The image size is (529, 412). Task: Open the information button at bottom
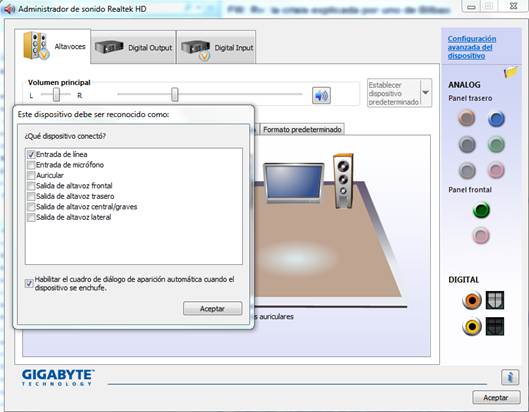point(510,377)
